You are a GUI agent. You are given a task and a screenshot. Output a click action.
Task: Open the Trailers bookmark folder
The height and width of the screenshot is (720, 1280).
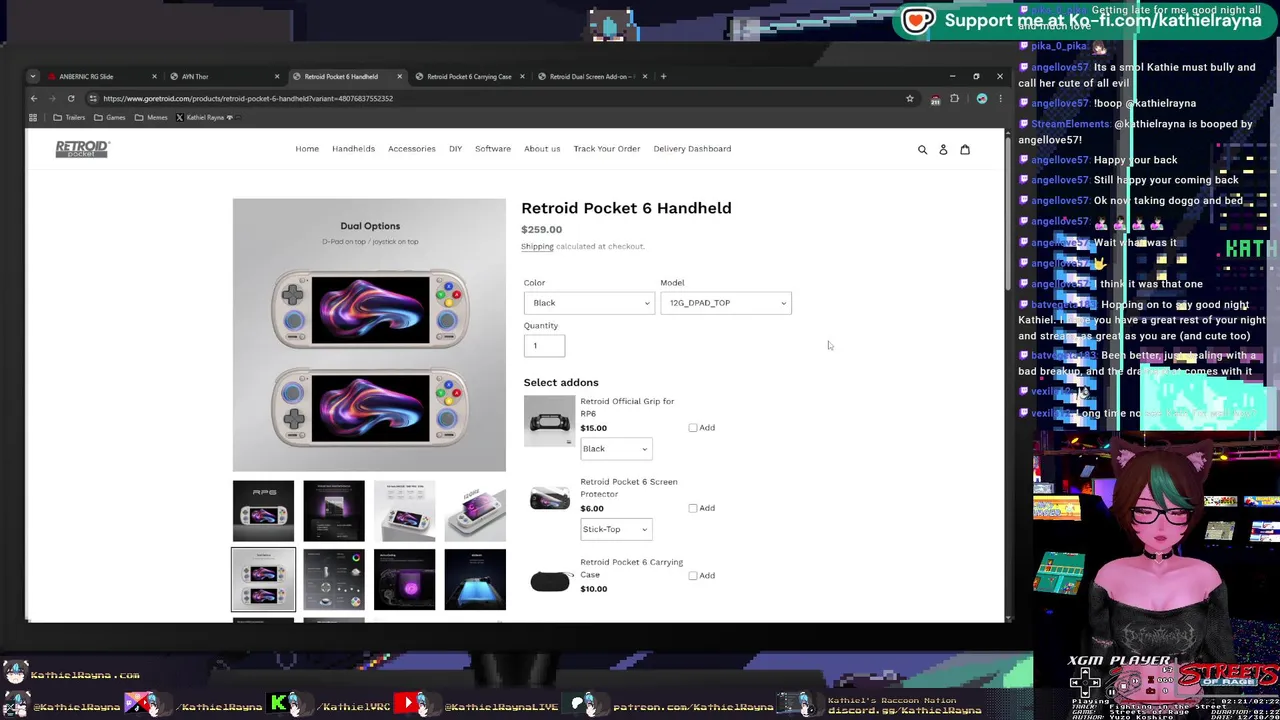coord(69,117)
